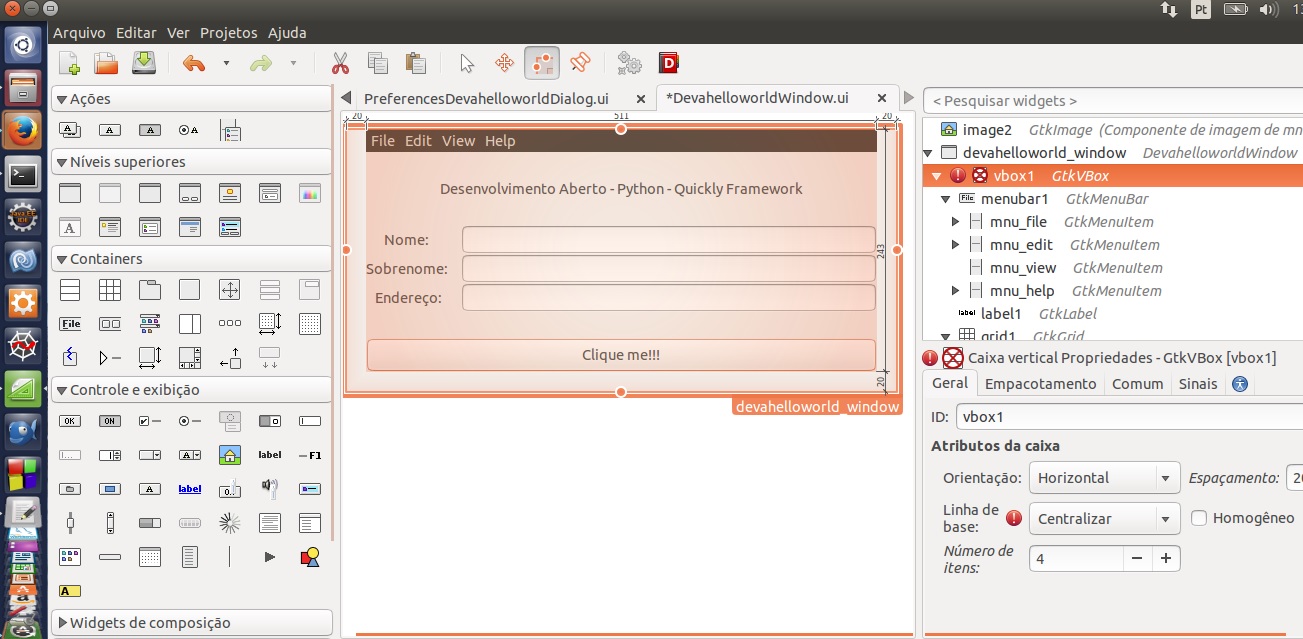The image size is (1303, 639).
Task: Activate the pointer selection mode tool
Action: tap(467, 64)
